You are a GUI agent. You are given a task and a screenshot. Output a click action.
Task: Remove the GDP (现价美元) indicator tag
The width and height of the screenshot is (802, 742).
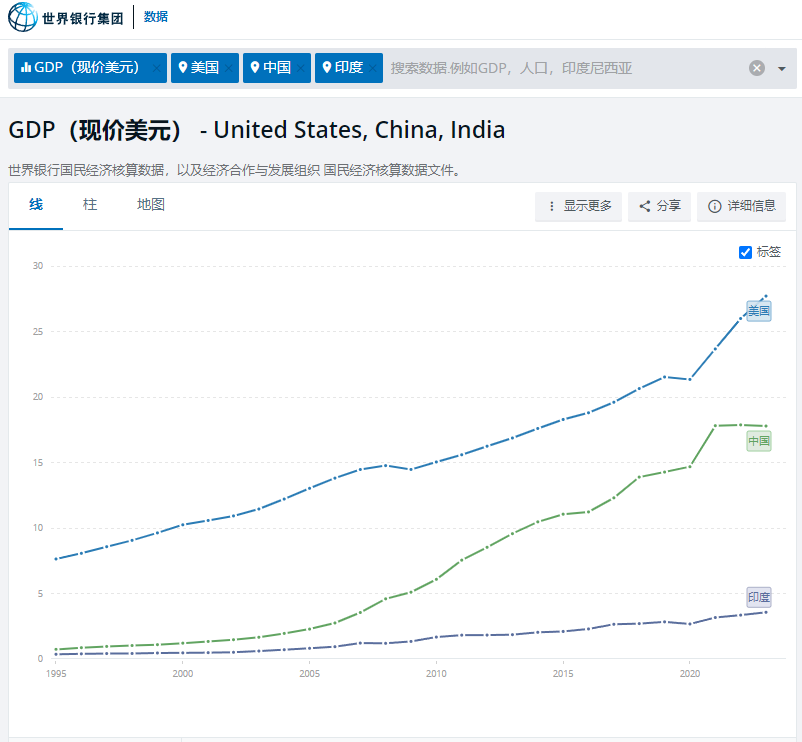point(157,68)
